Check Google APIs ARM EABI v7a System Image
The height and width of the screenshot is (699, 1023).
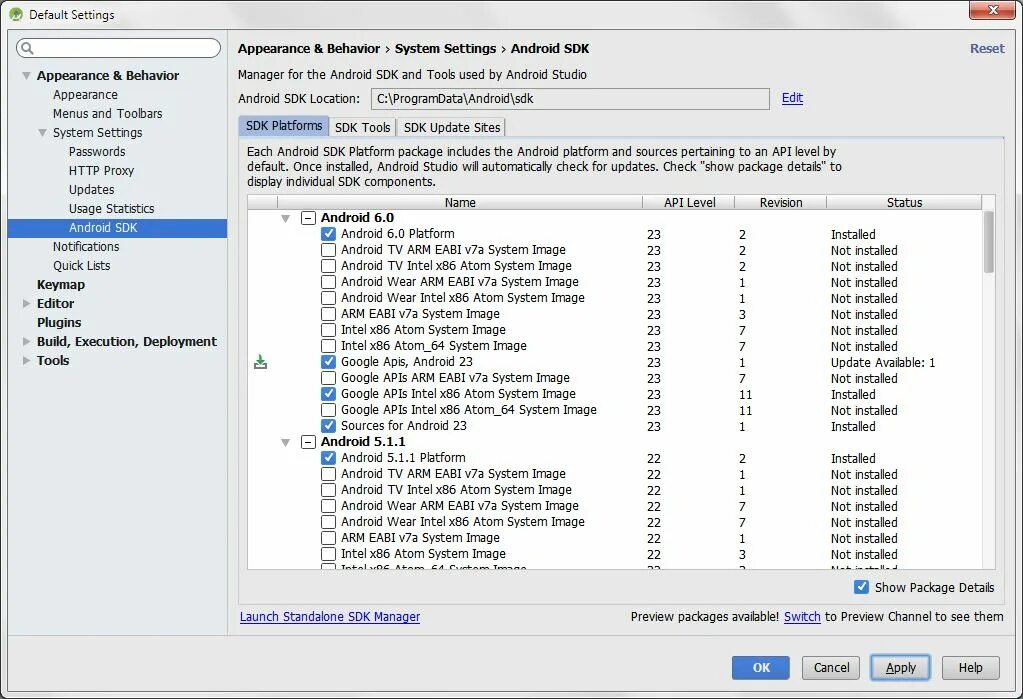[x=329, y=378]
